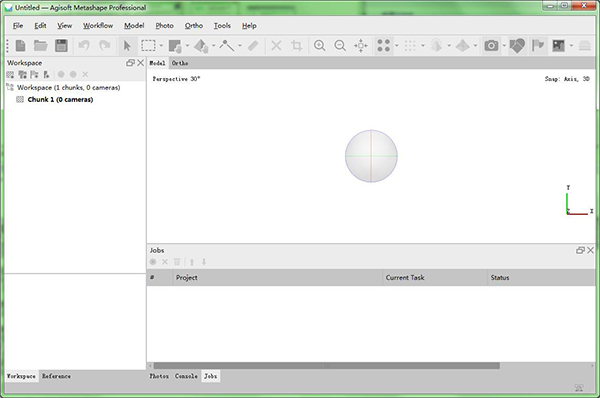Screen dimensions: 600x398
Task: Switch to the Ortho view tab
Action: tap(179, 63)
